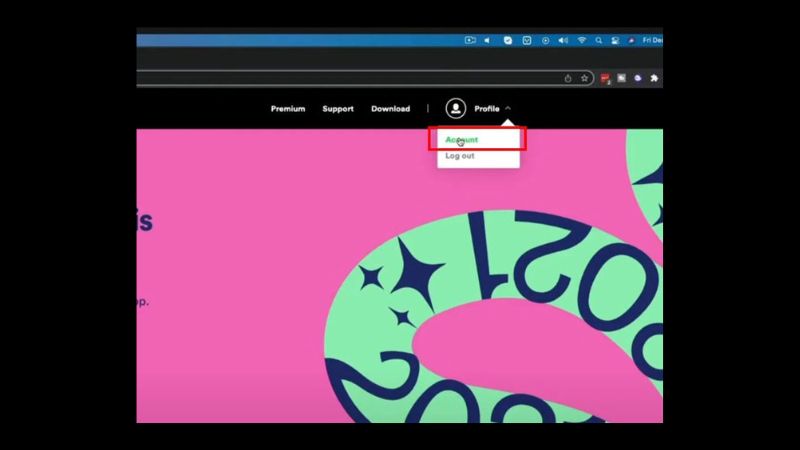Screen dimensions: 800x450
Task: Open the volume control in menu bar
Action: click(x=563, y=40)
